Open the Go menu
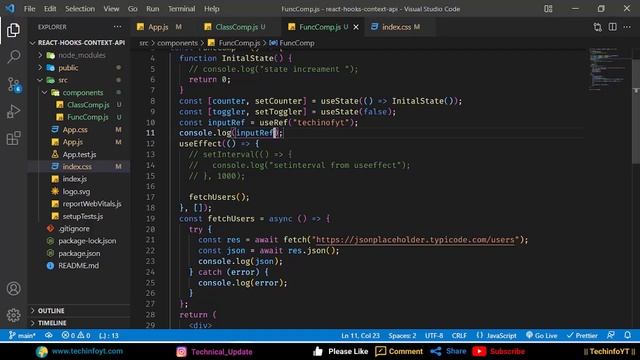 132,9
